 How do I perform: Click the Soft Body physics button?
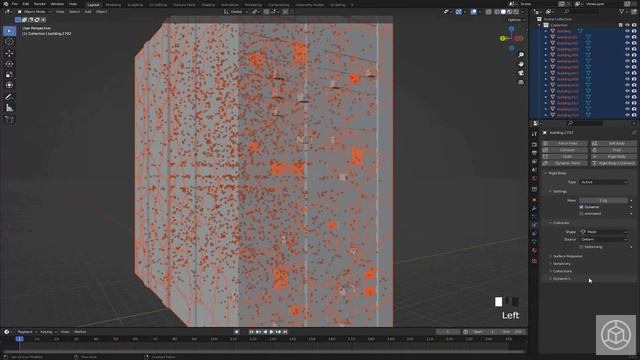coord(613,143)
